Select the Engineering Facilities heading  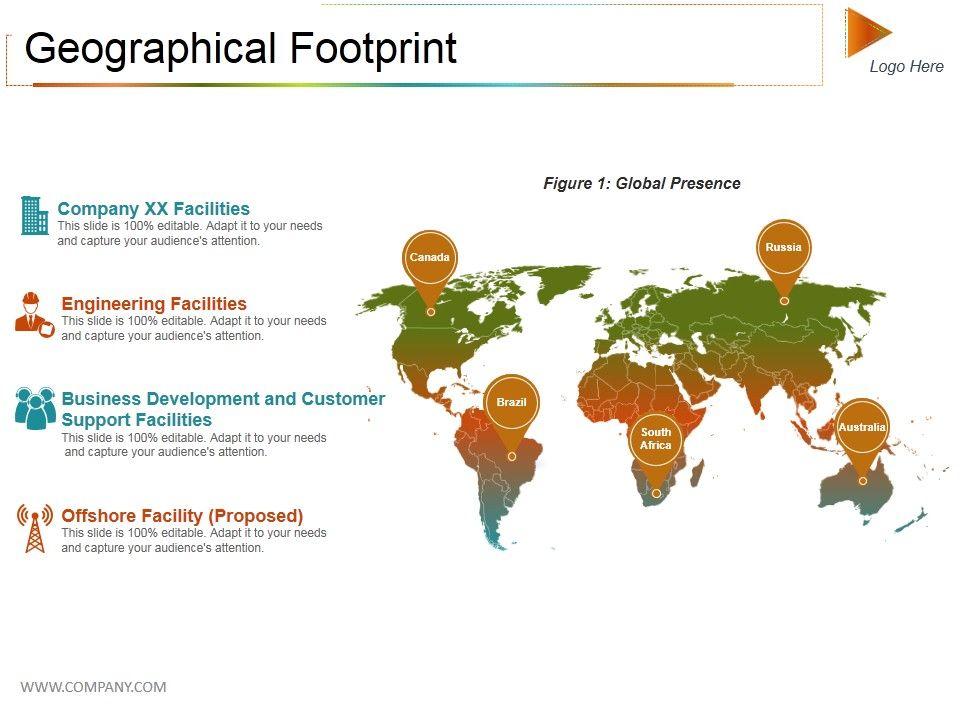click(x=154, y=304)
